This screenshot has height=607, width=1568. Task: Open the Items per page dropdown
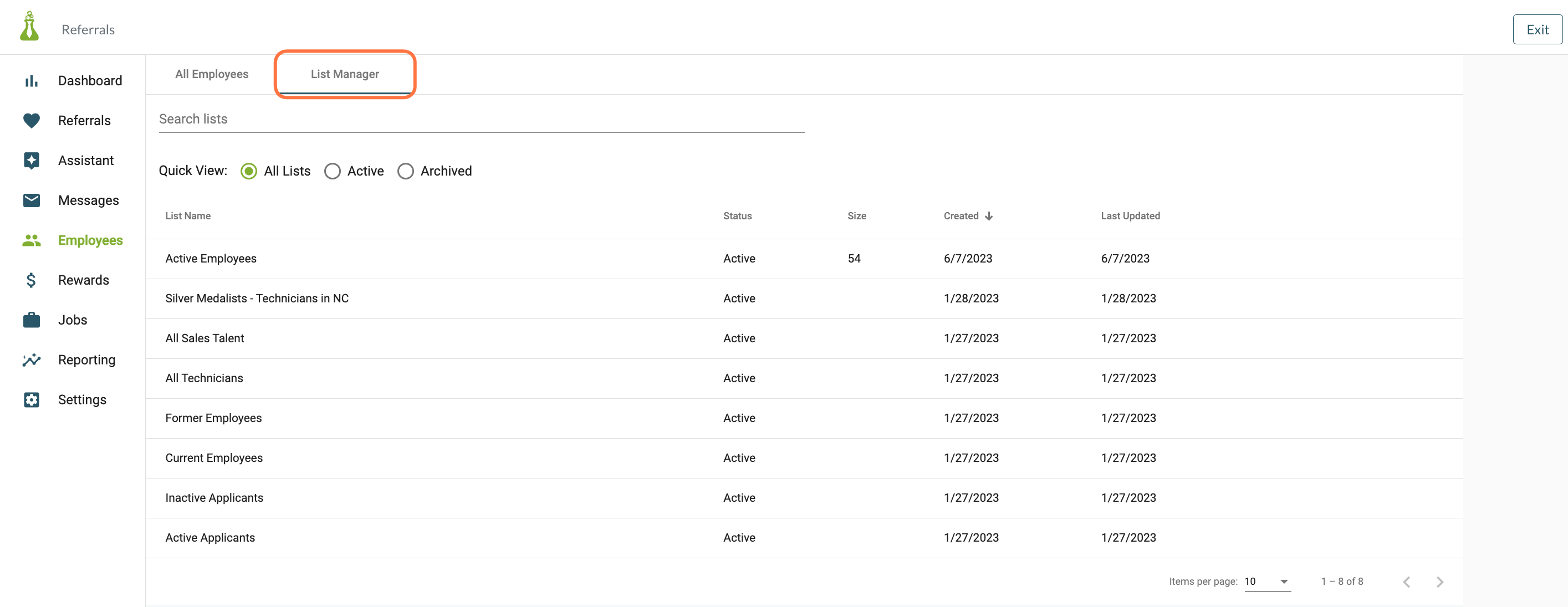(x=1267, y=582)
